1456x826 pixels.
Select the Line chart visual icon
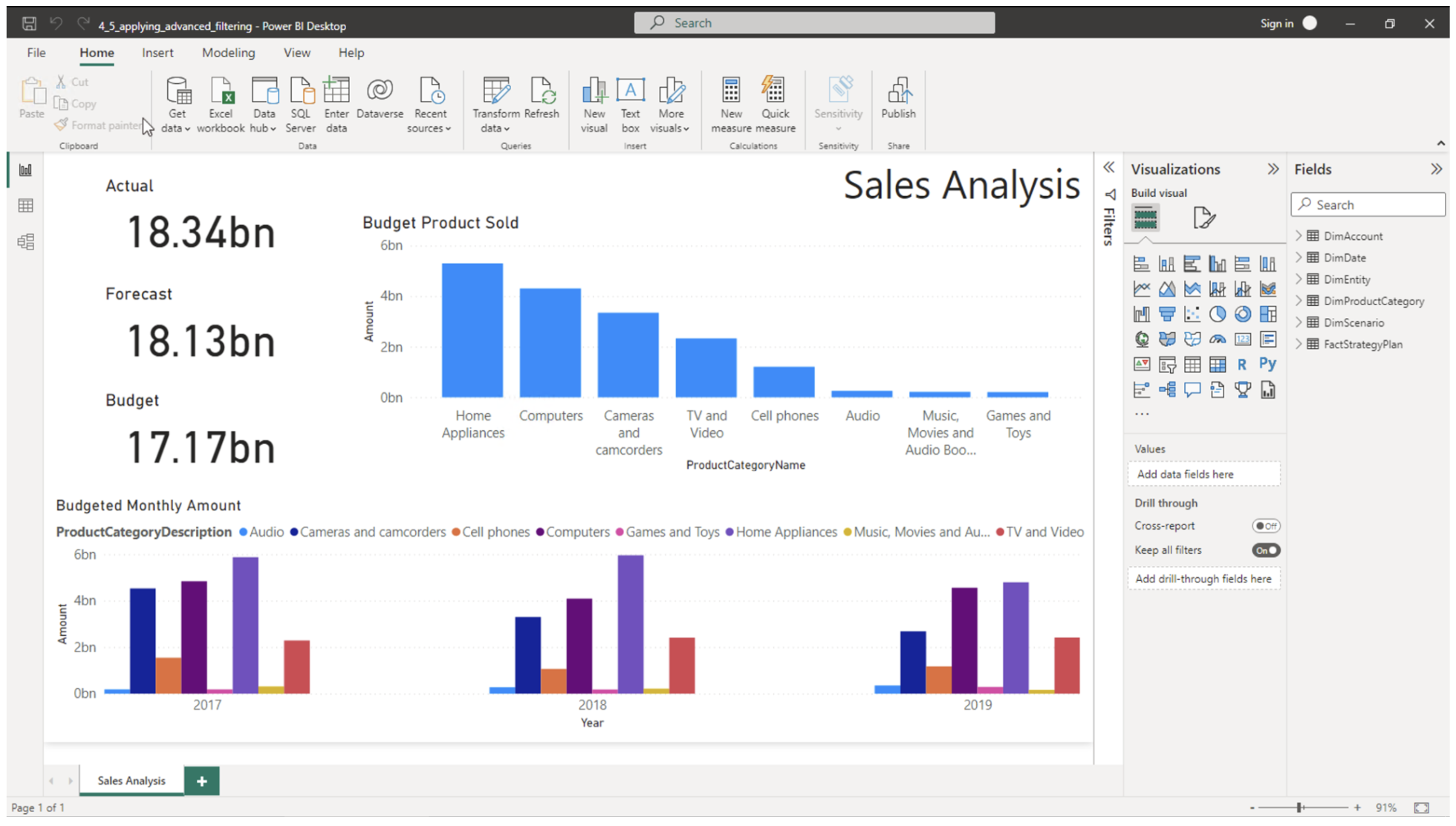point(1142,289)
